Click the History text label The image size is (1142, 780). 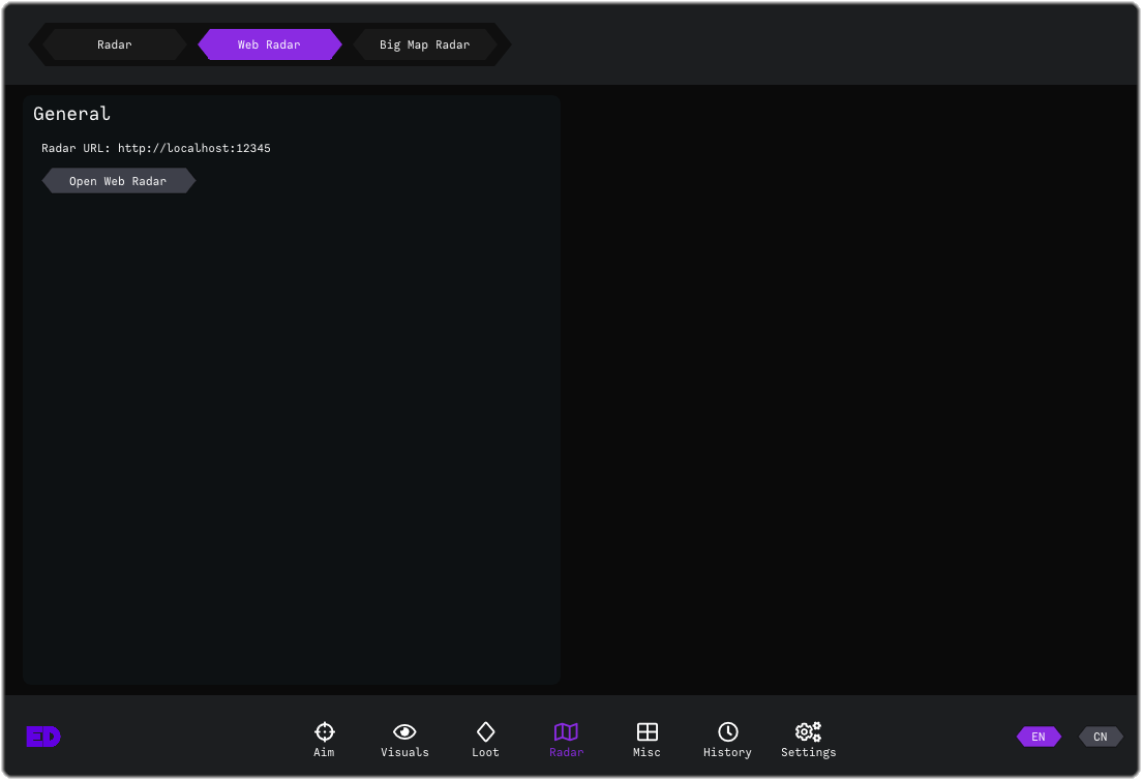click(x=727, y=753)
